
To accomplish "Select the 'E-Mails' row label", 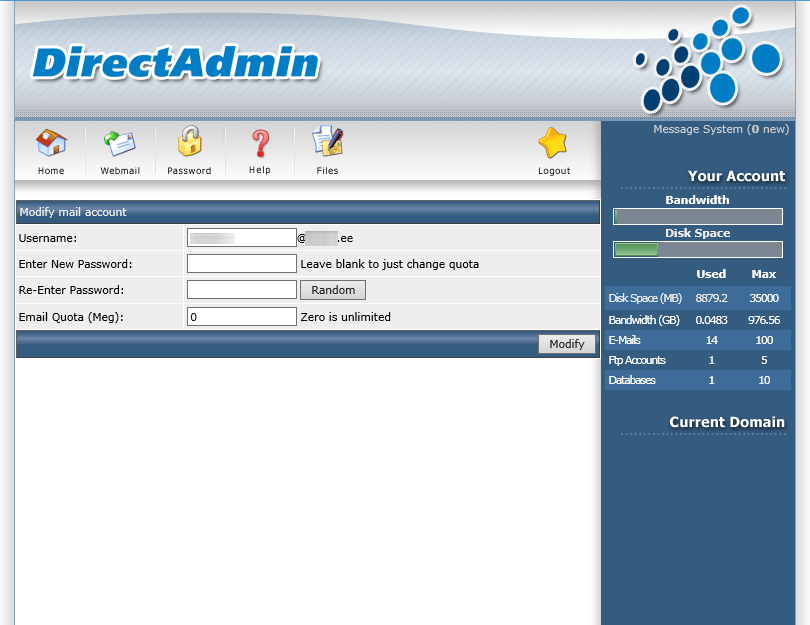I will click(x=625, y=340).
